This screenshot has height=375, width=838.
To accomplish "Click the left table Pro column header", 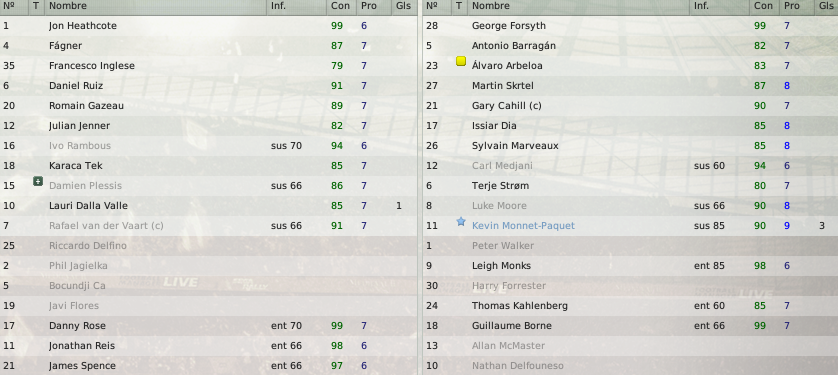I will click(x=369, y=6).
